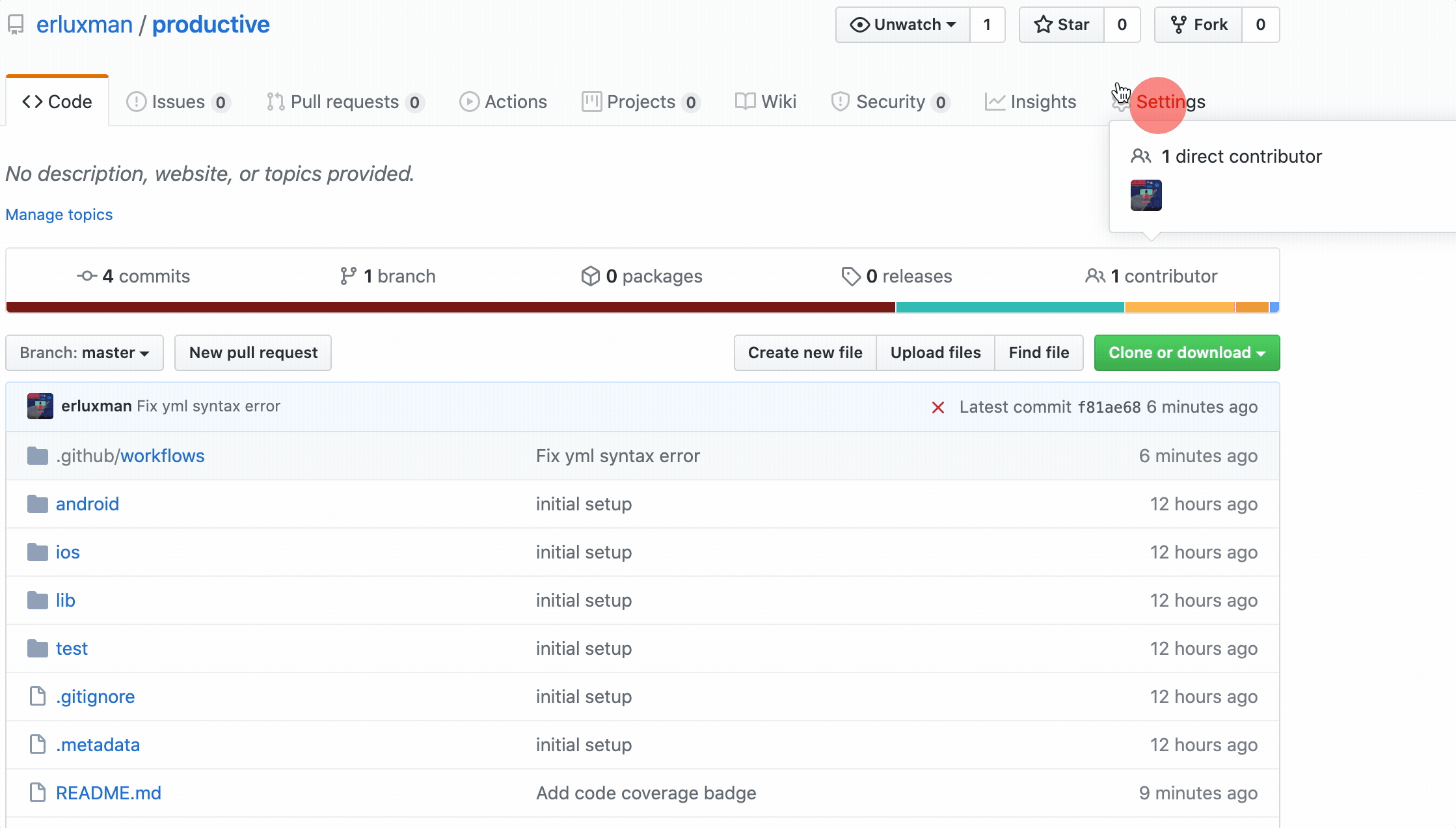Click the failed status X icon

click(937, 407)
